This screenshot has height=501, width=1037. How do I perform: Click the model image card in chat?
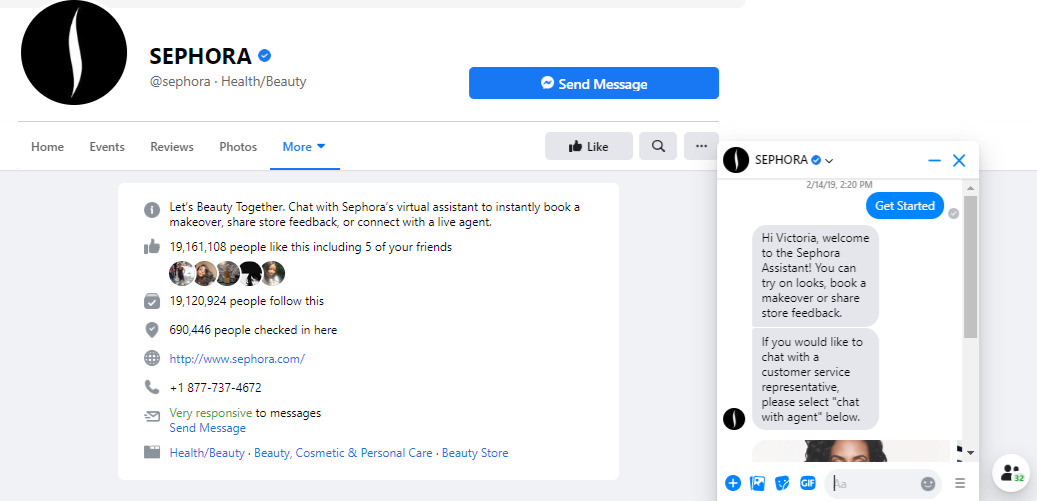[851, 451]
